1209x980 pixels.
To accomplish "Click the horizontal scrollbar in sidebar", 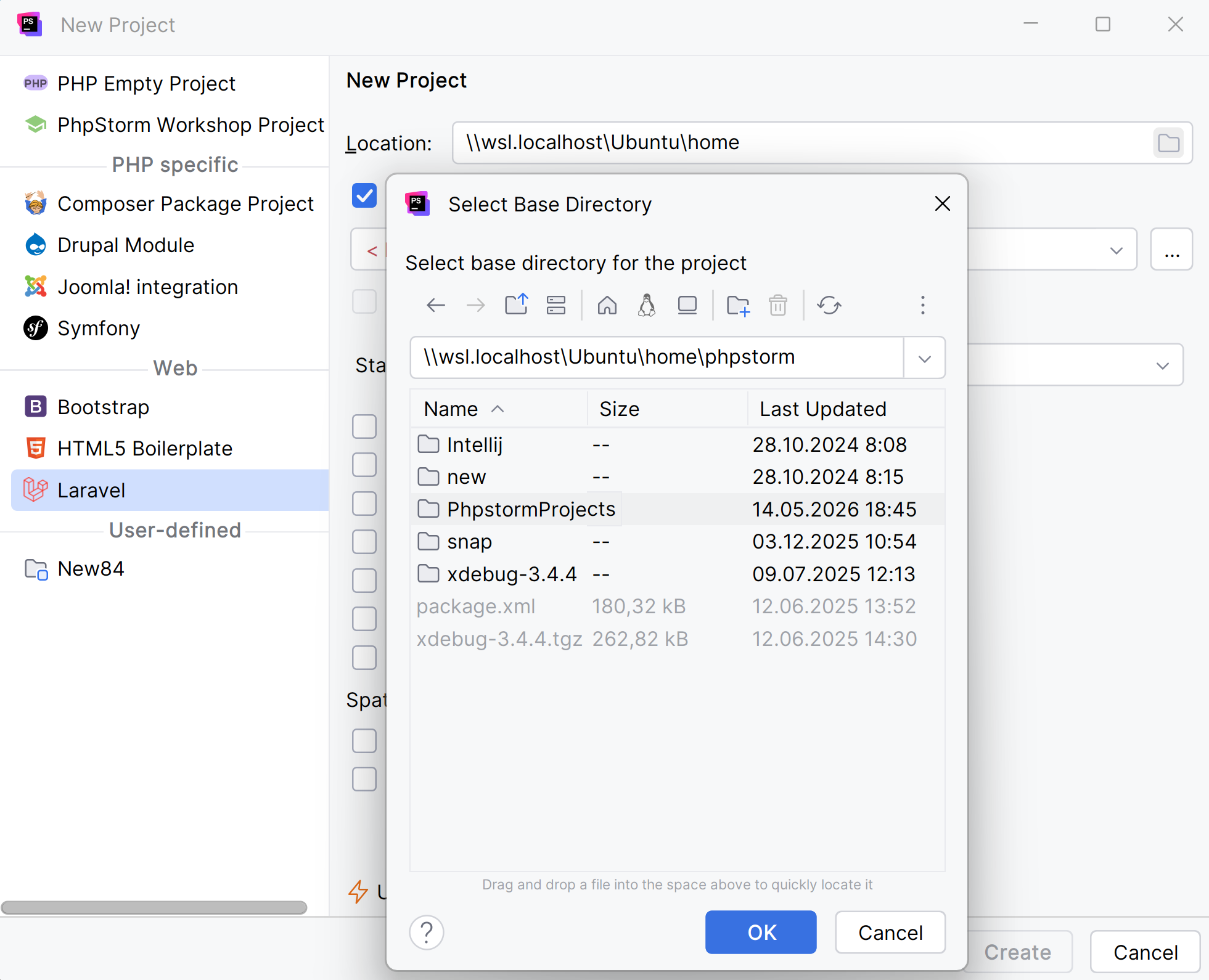I will tap(154, 907).
